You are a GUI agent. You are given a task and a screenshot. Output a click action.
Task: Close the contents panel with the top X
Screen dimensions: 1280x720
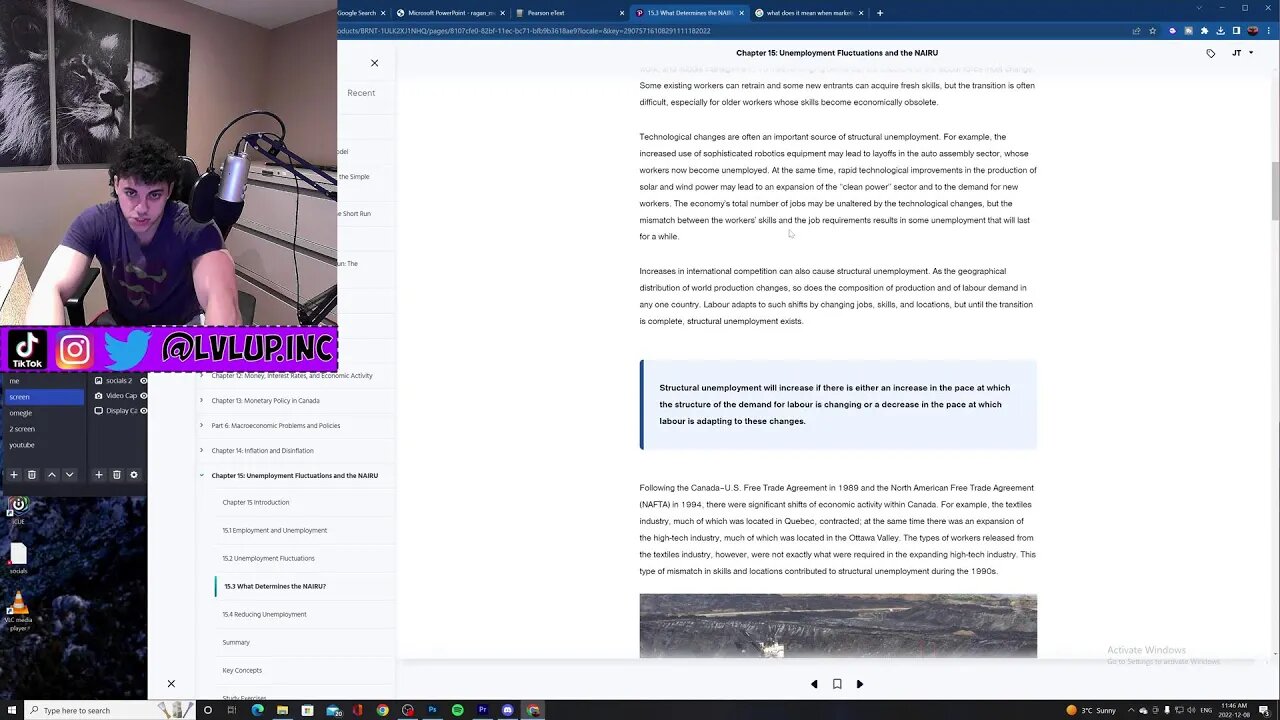375,63
